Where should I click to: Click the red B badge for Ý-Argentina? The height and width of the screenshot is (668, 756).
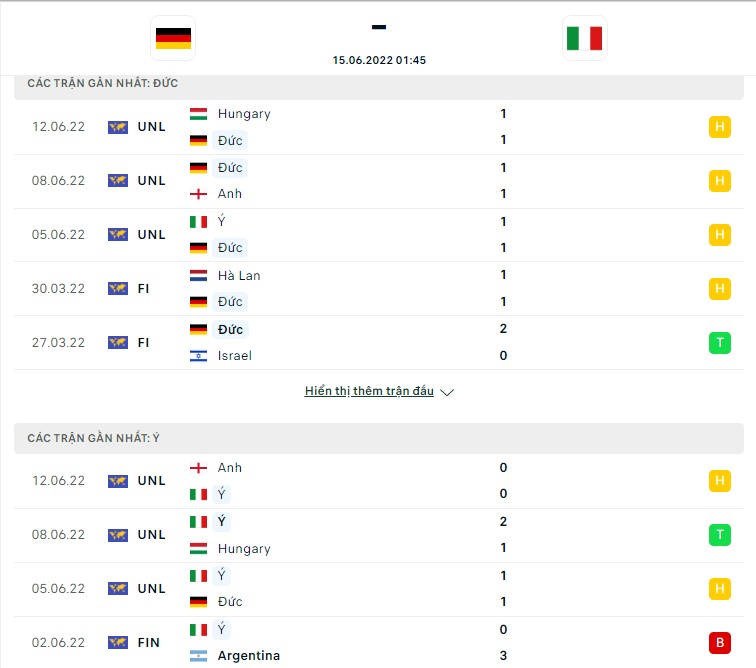coord(719,642)
